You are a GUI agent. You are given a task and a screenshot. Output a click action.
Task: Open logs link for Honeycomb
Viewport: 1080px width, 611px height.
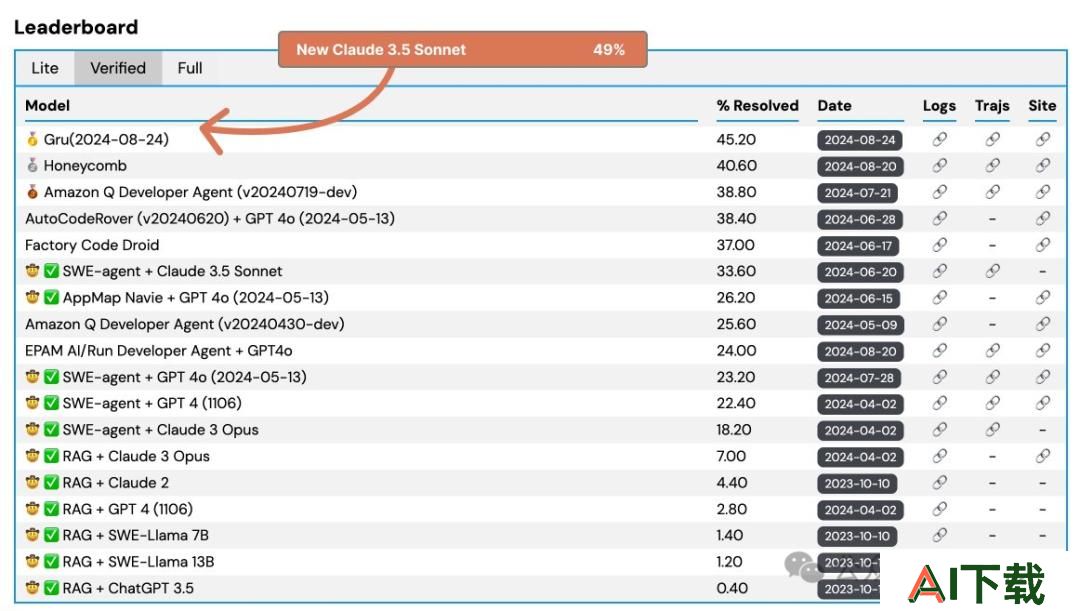[939, 166]
